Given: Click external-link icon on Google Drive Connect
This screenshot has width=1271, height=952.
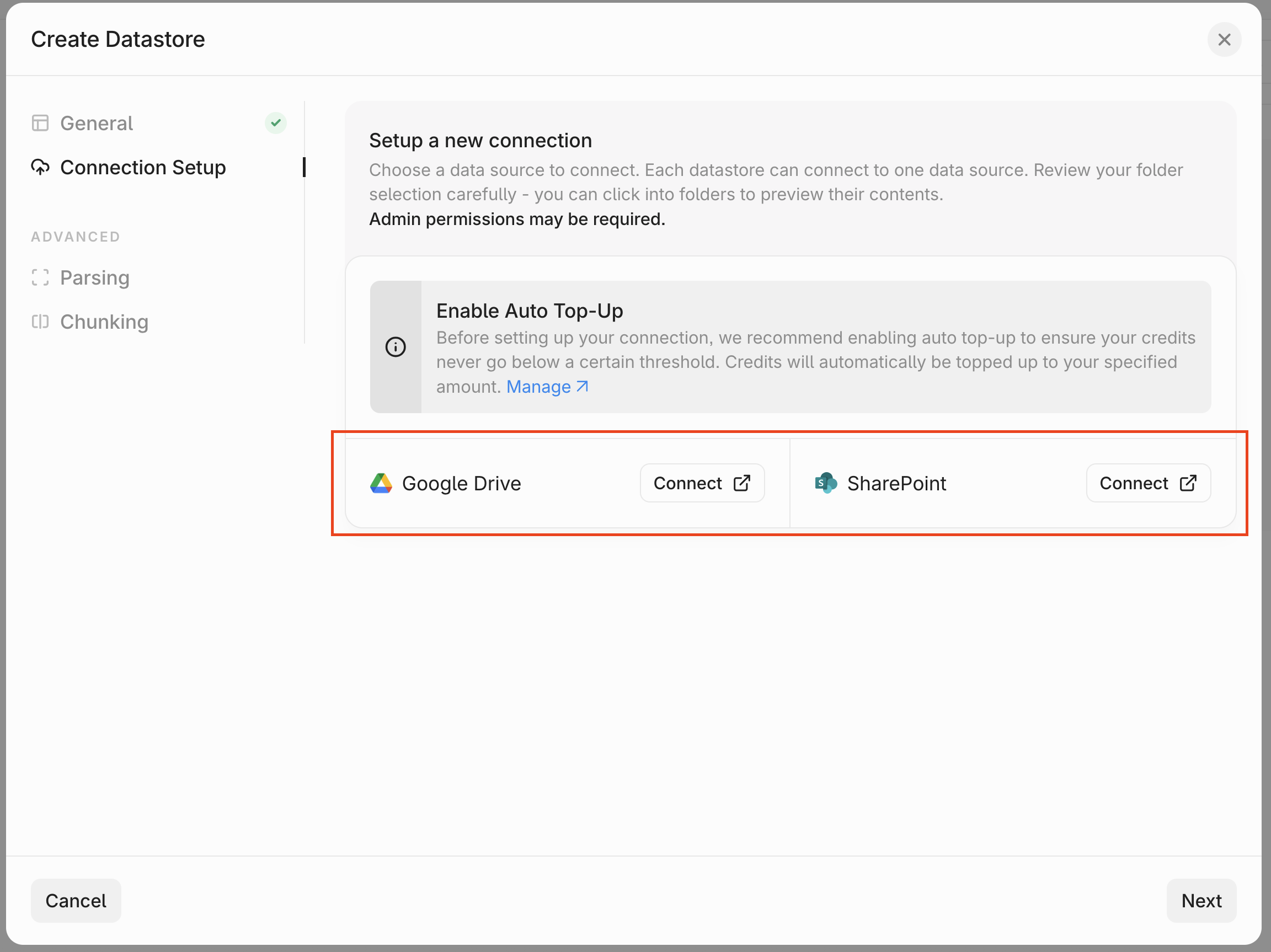Looking at the screenshot, I should 742,483.
